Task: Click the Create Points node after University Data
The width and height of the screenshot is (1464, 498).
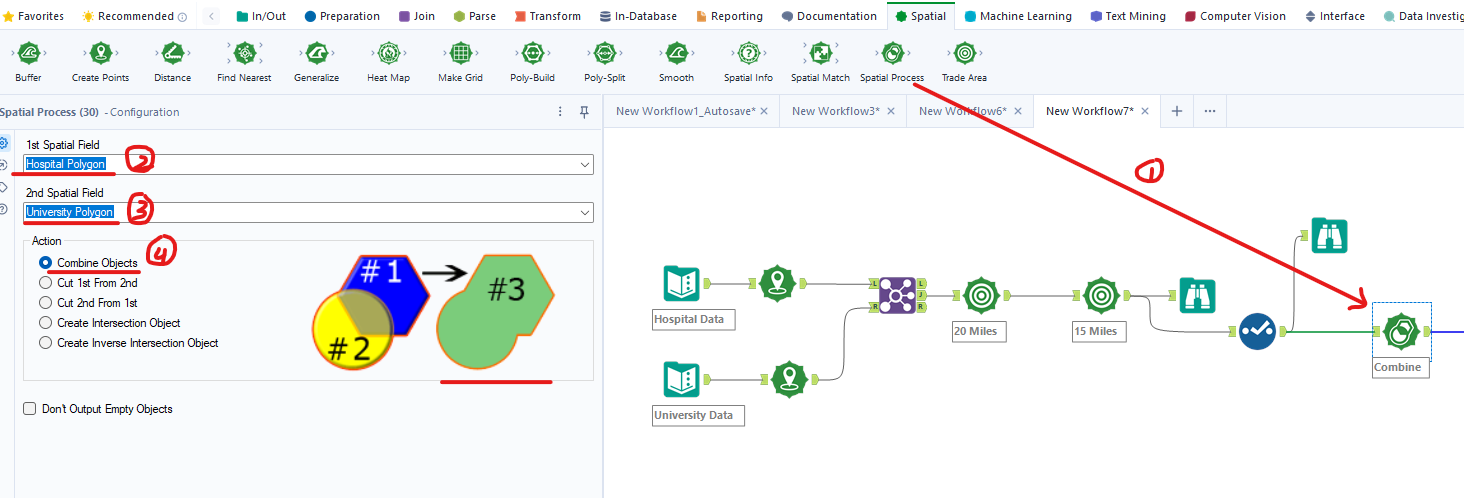Action: point(789,380)
